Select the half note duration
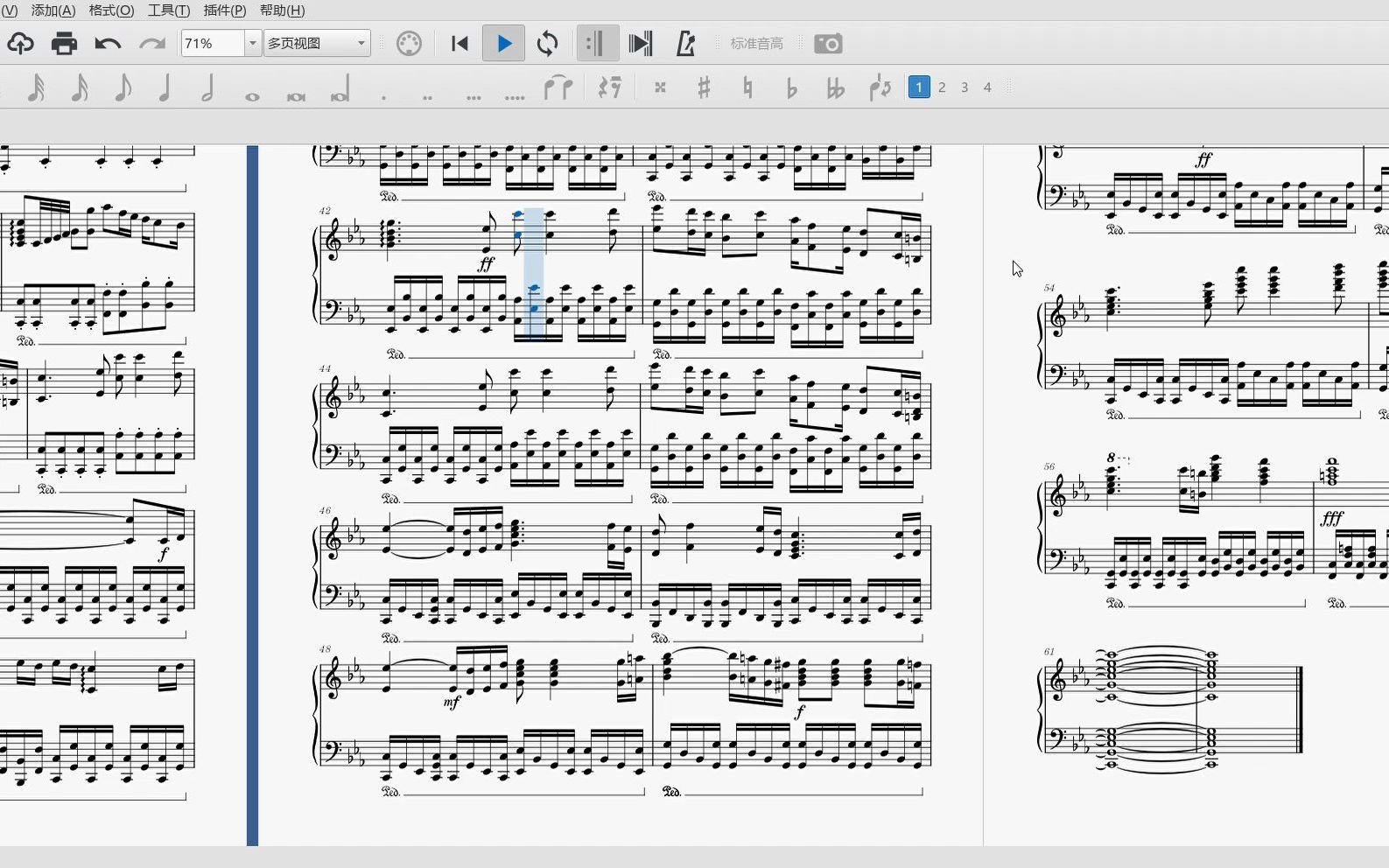 pyautogui.click(x=208, y=87)
